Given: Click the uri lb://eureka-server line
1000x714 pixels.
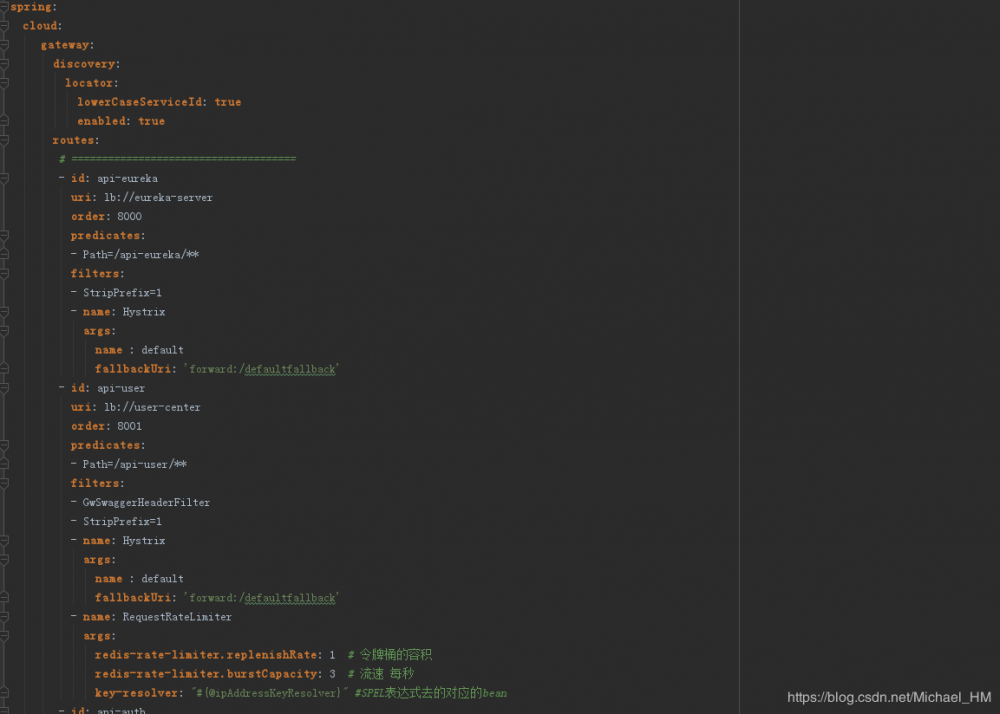Looking at the screenshot, I should coord(142,198).
